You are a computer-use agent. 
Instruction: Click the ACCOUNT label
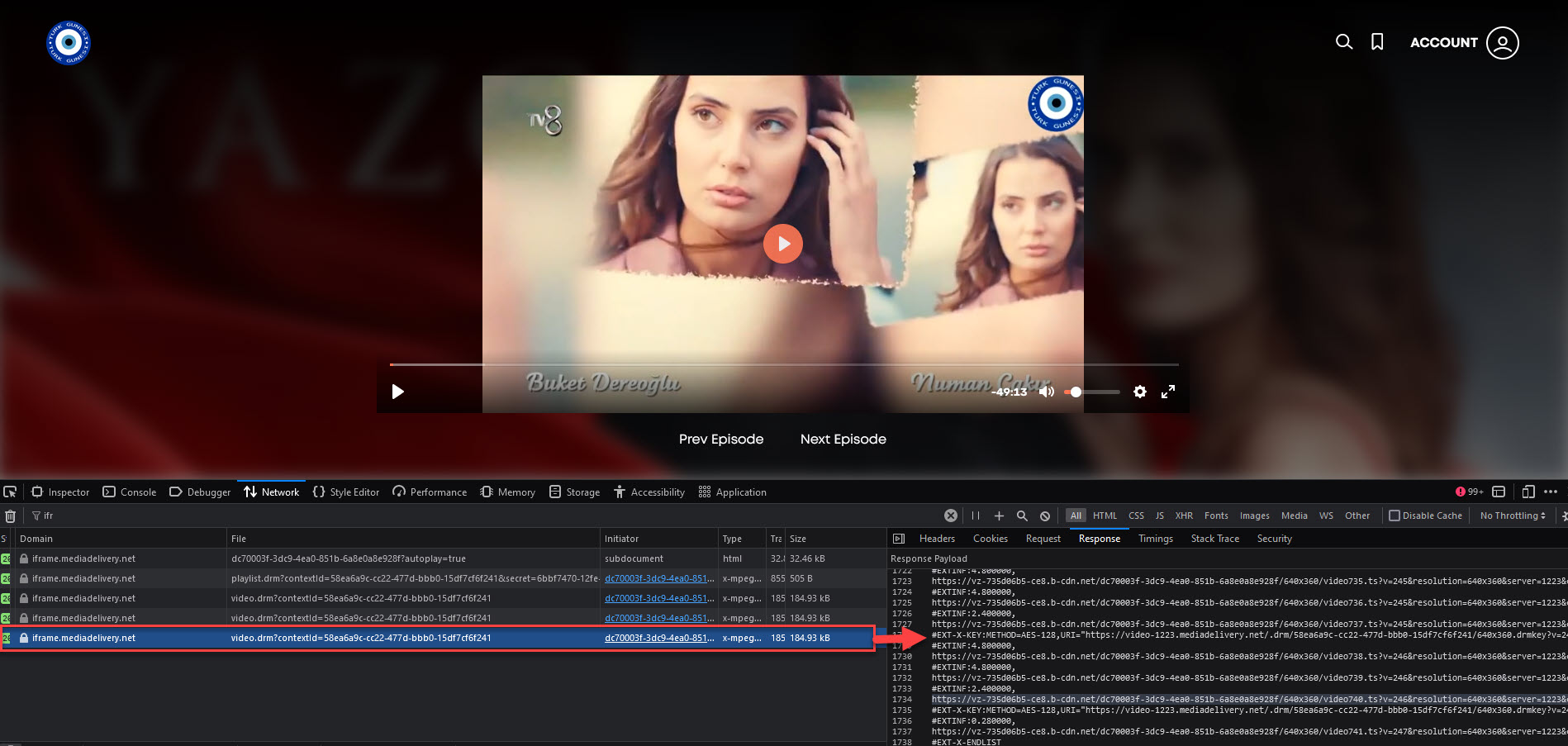1444,43
